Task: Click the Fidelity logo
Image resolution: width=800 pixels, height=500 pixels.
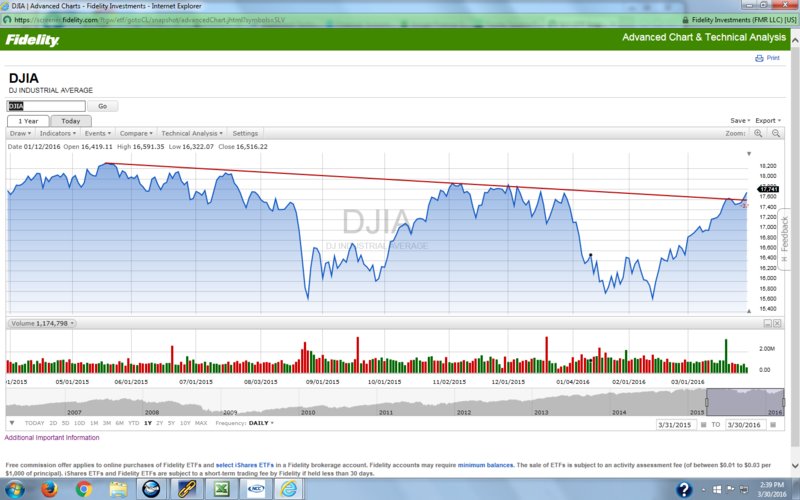Action: coord(32,40)
